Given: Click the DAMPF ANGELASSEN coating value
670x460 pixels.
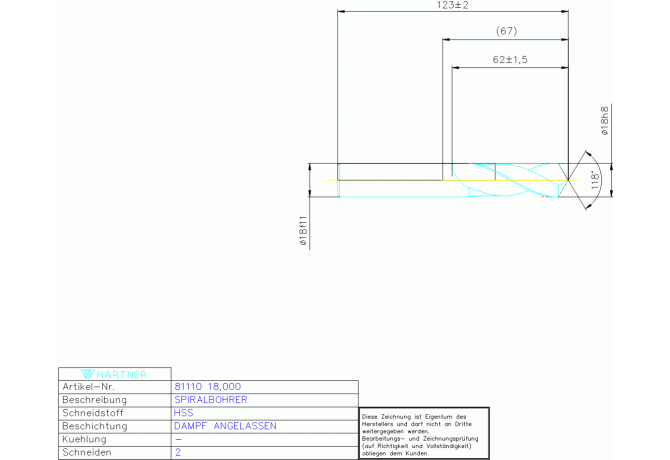Looking at the screenshot, I should point(225,426).
